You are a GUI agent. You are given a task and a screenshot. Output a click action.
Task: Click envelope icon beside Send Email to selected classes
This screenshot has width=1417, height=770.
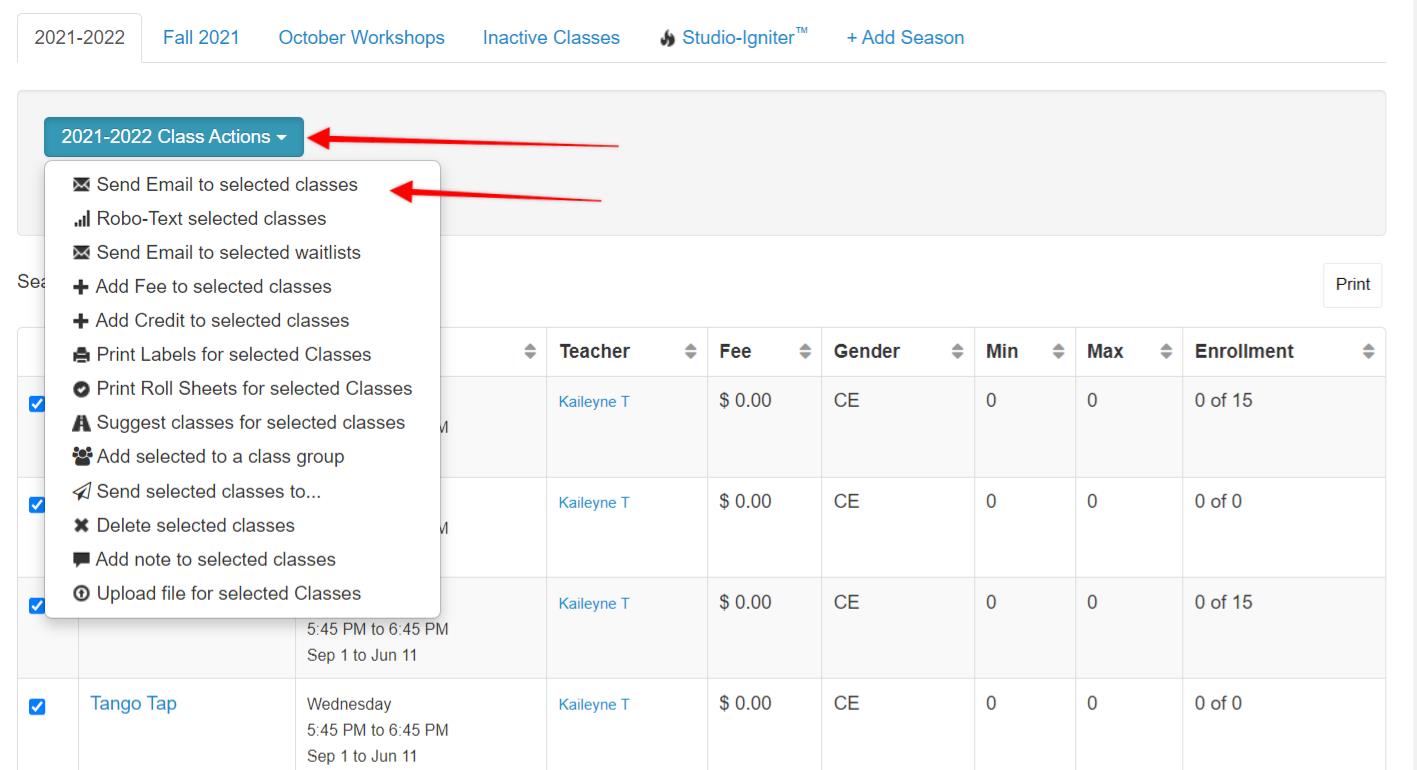coord(81,185)
